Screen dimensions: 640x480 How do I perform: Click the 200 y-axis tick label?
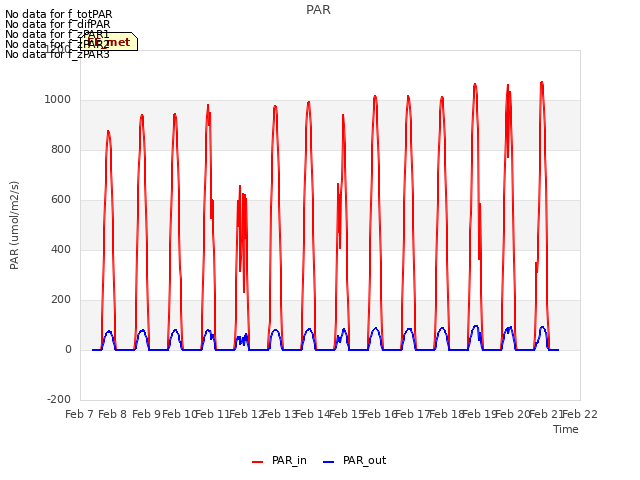coord(61,300)
